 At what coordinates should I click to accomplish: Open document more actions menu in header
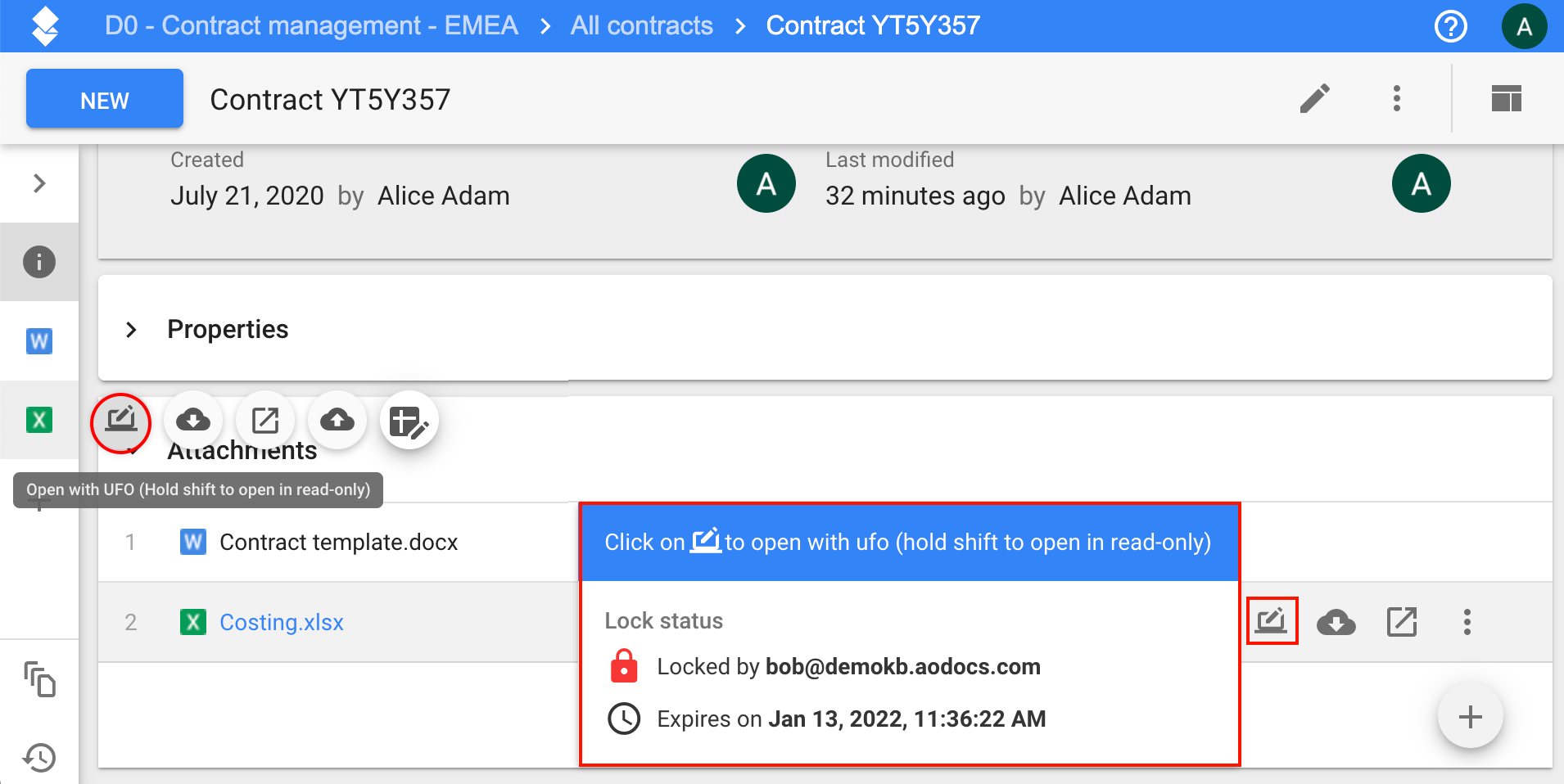click(1397, 98)
